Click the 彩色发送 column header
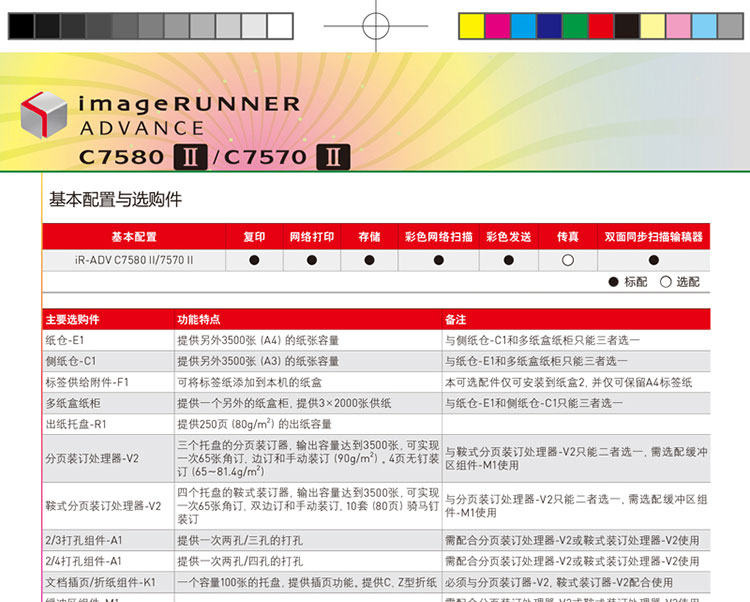 (509, 237)
